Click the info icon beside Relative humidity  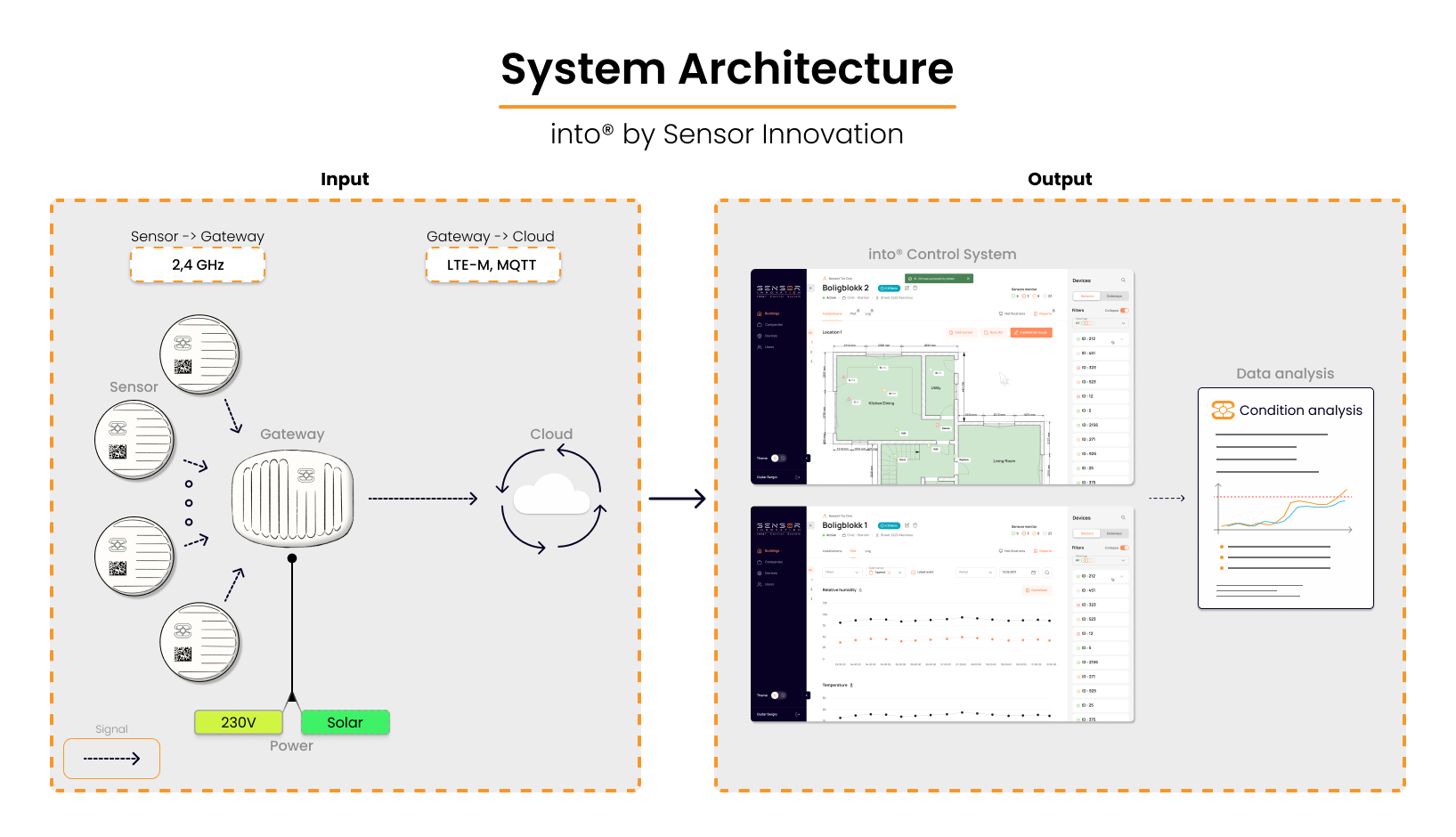pos(860,590)
